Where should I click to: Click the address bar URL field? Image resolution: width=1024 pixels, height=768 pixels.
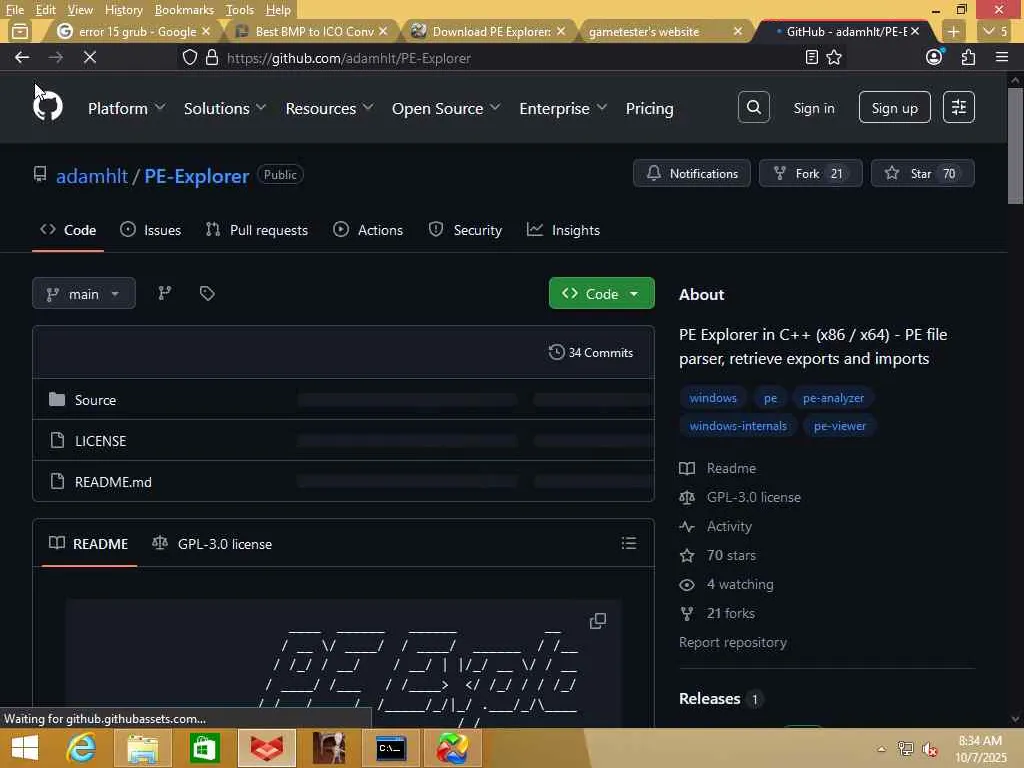click(x=509, y=57)
